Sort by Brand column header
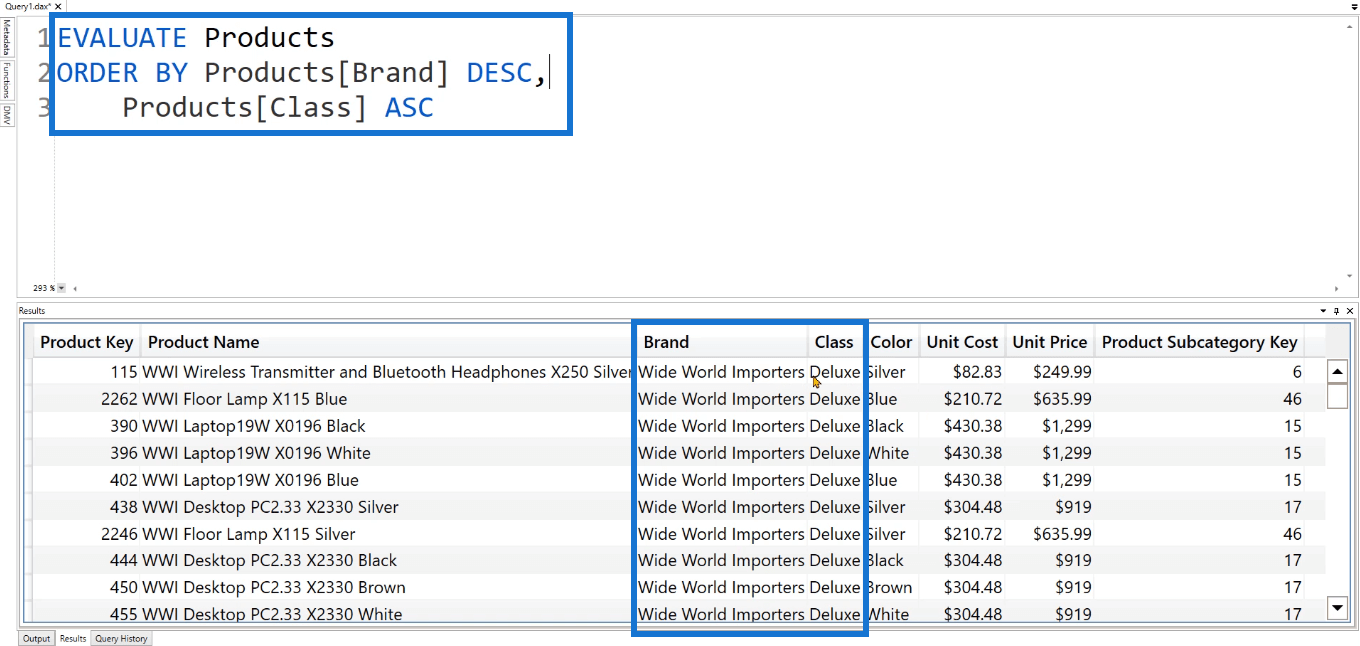This screenshot has height=646, width=1360. pos(722,342)
